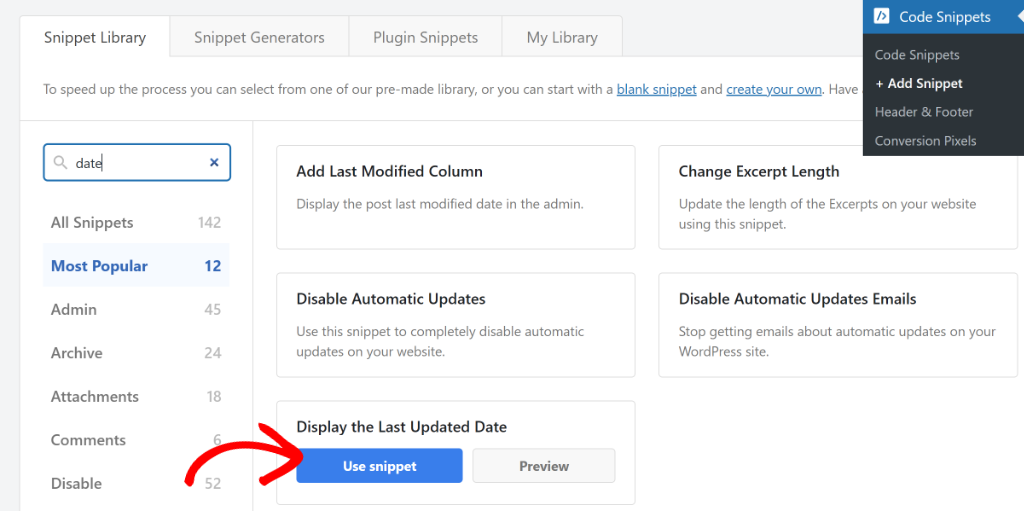This screenshot has height=511, width=1024.
Task: Go to the My Library tab
Action: 562,38
